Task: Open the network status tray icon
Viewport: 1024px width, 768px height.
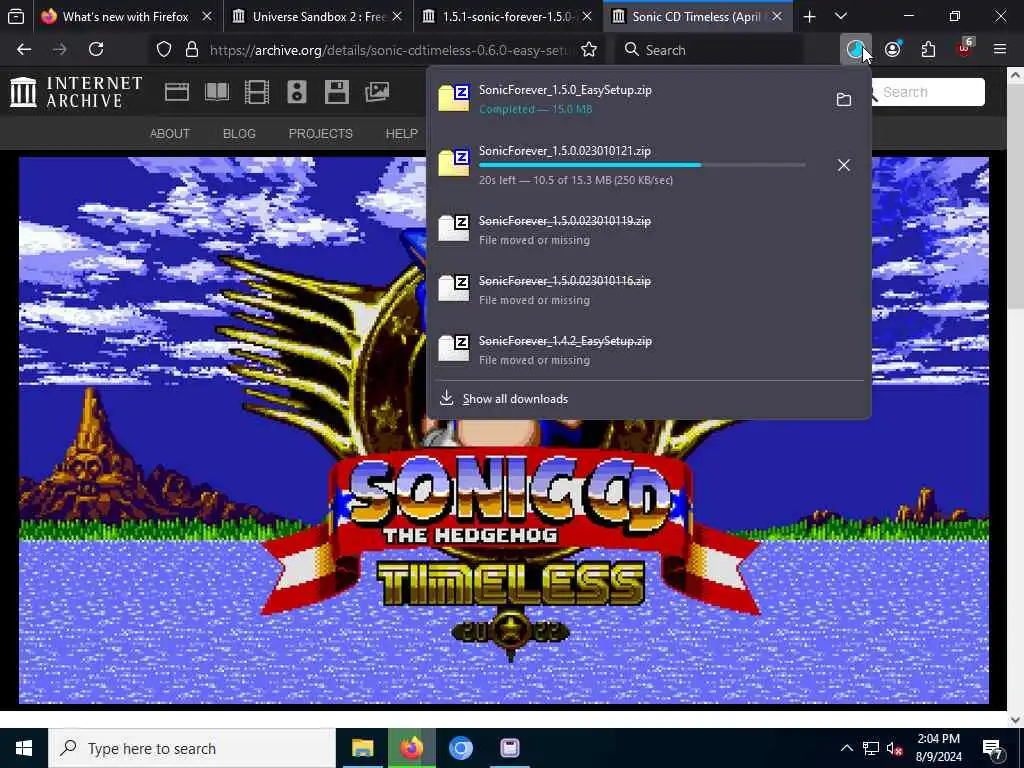Action: pos(871,748)
